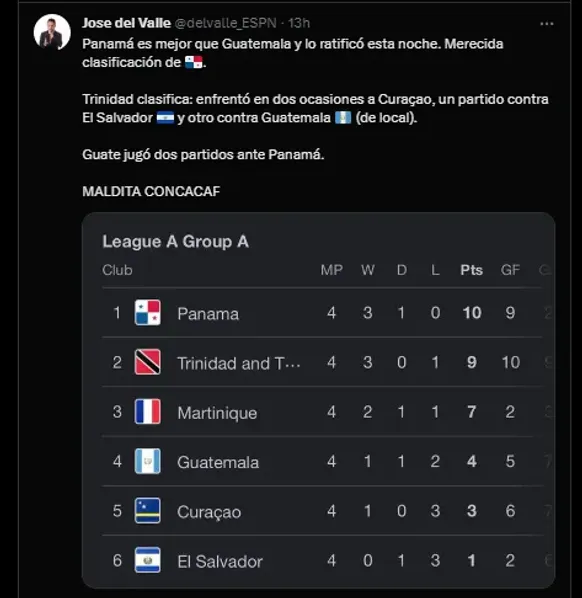Click the Martinique flag icon in table

coord(148,412)
